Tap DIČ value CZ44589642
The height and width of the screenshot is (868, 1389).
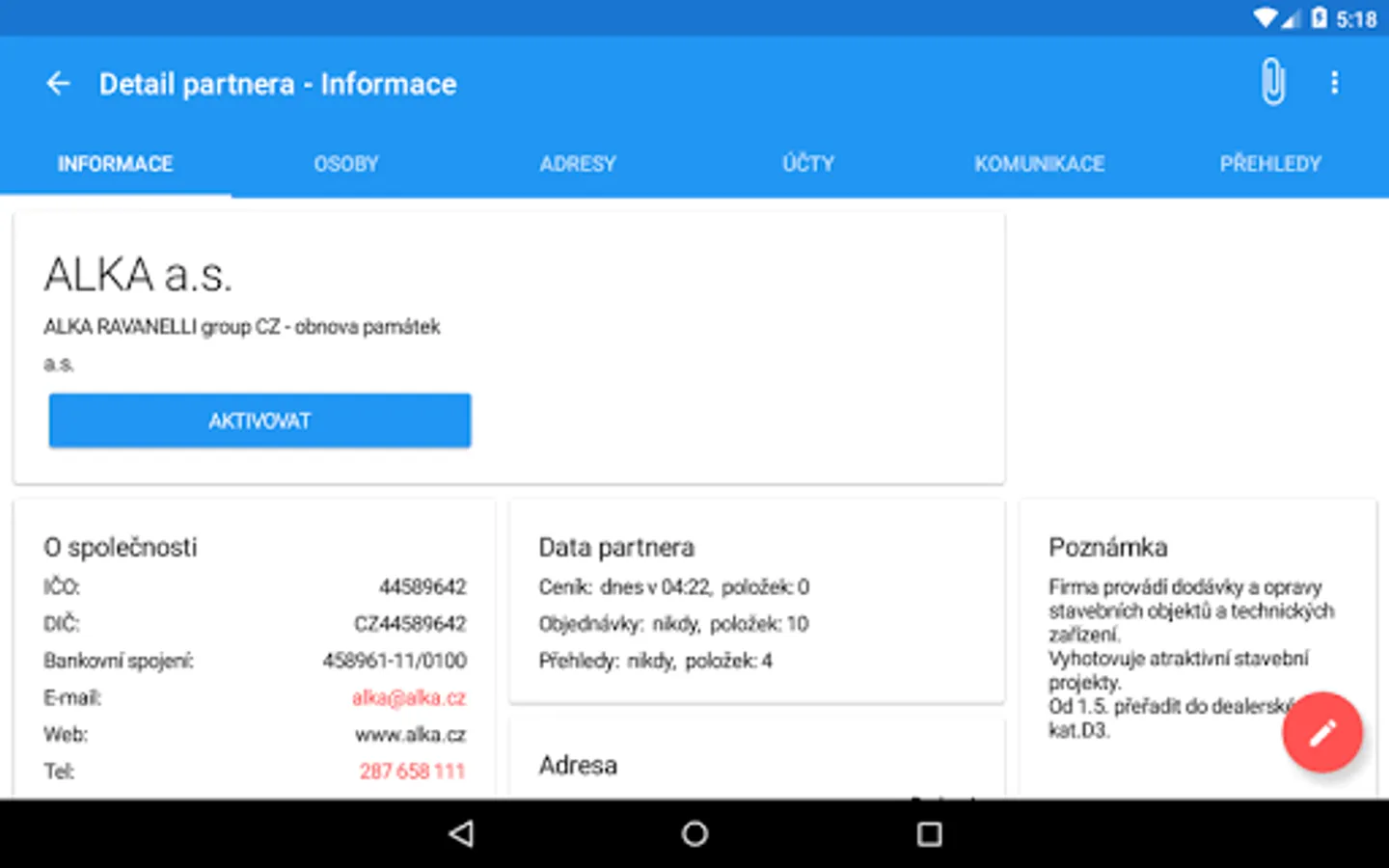point(410,624)
